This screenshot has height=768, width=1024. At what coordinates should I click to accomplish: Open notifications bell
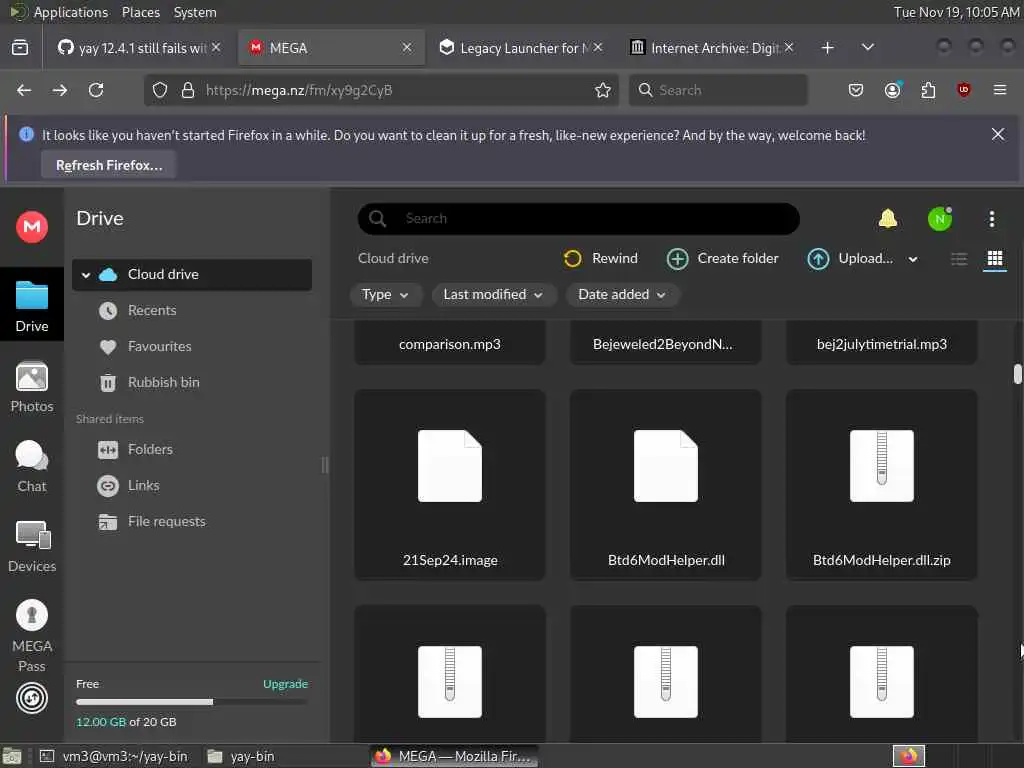coord(888,219)
